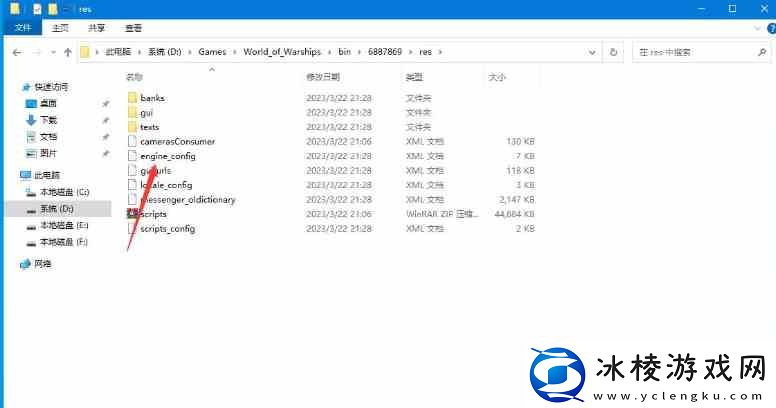Select the engine_config file icon

[132, 156]
